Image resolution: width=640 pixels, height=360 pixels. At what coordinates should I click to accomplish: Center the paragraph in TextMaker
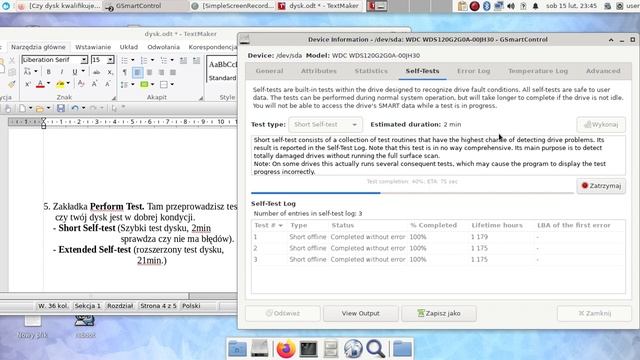click(149, 72)
